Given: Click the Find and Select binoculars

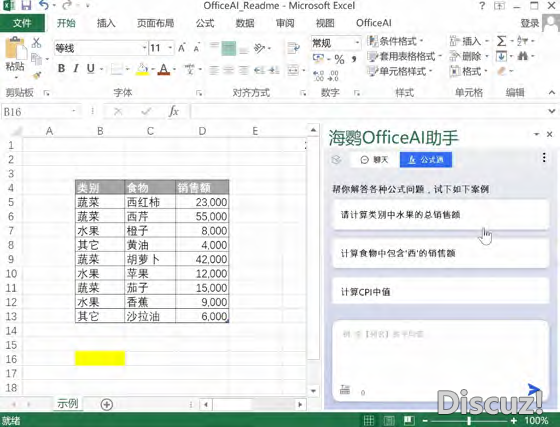Looking at the screenshot, I should pos(523,56).
